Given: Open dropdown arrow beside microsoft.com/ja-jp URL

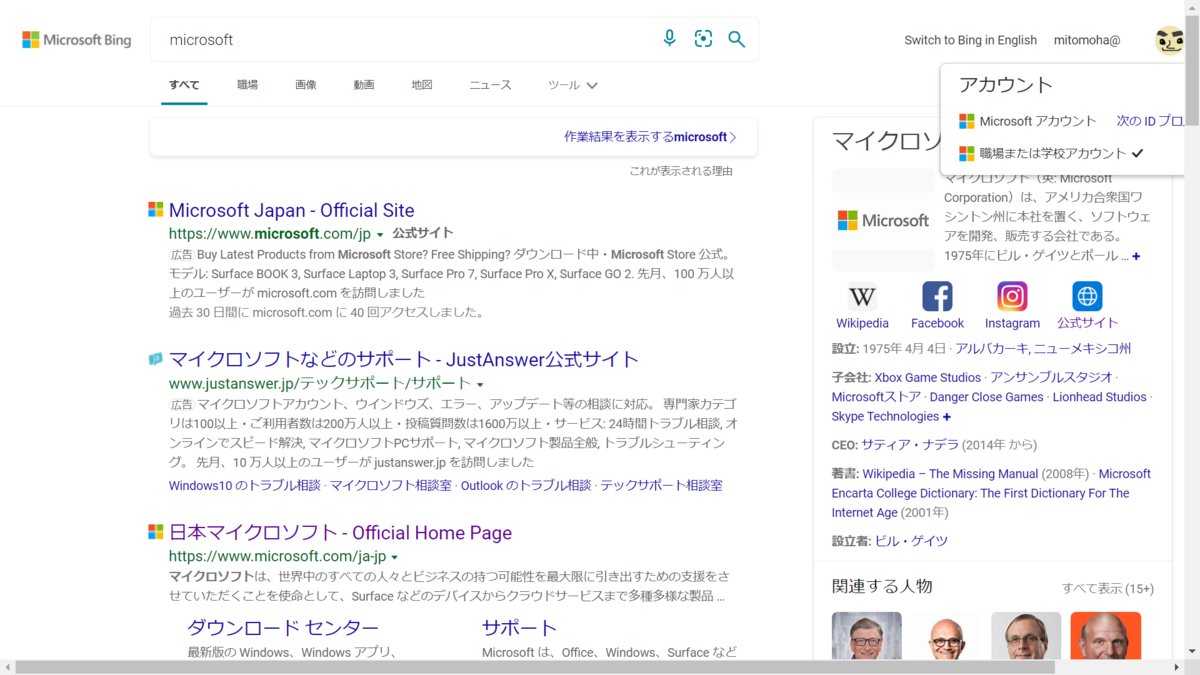Looking at the screenshot, I should click(395, 557).
